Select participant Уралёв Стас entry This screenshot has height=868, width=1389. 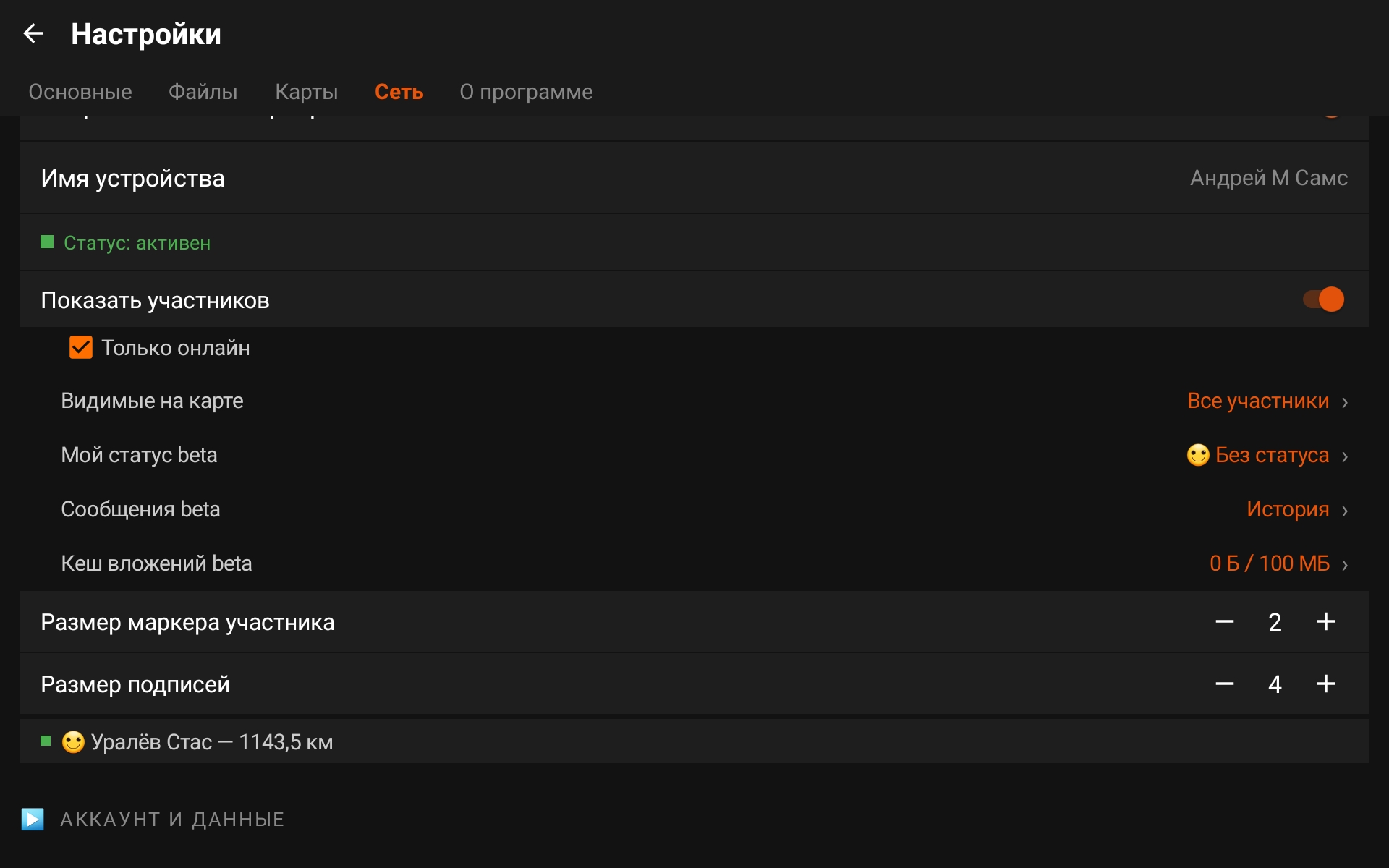coord(211,742)
